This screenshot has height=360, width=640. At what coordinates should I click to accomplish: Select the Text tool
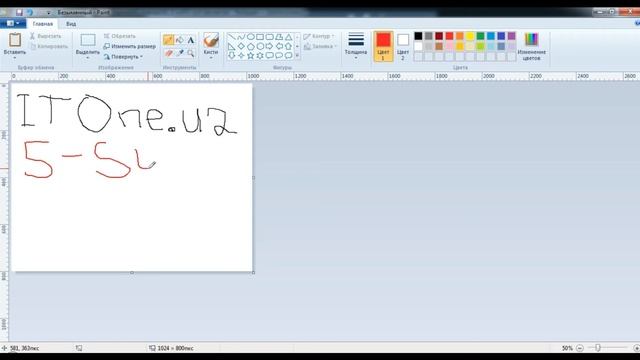click(191, 40)
